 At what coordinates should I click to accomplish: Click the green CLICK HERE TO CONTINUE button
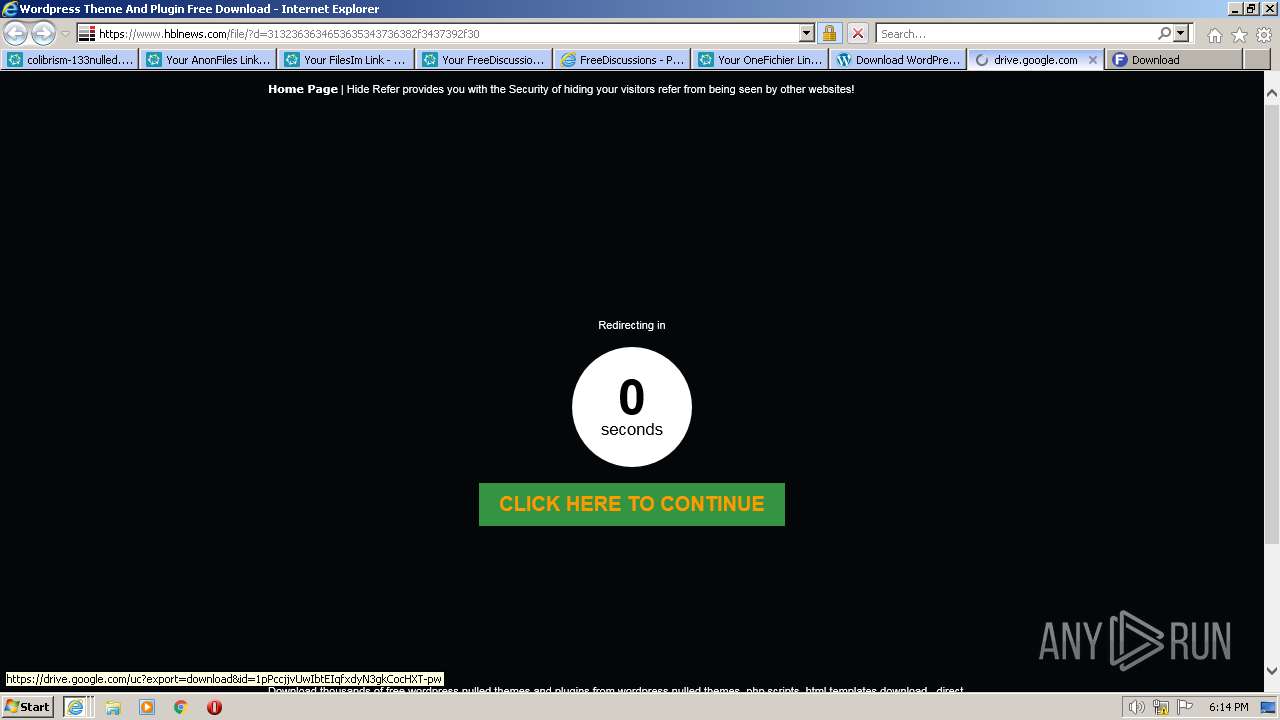pyautogui.click(x=632, y=504)
